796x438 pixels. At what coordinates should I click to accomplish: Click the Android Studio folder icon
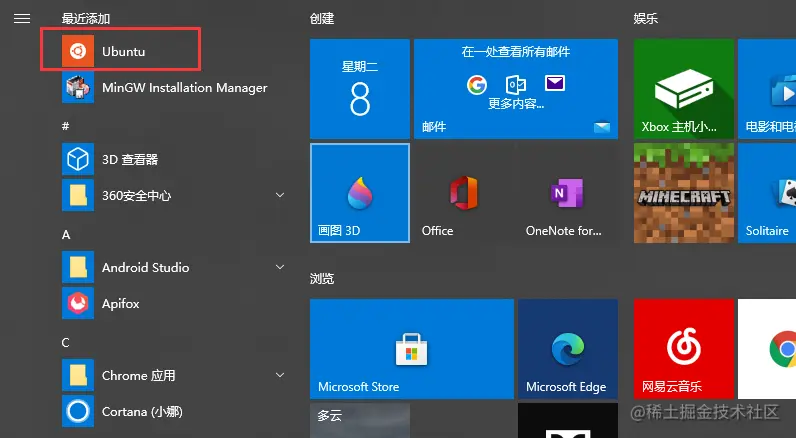(x=78, y=267)
